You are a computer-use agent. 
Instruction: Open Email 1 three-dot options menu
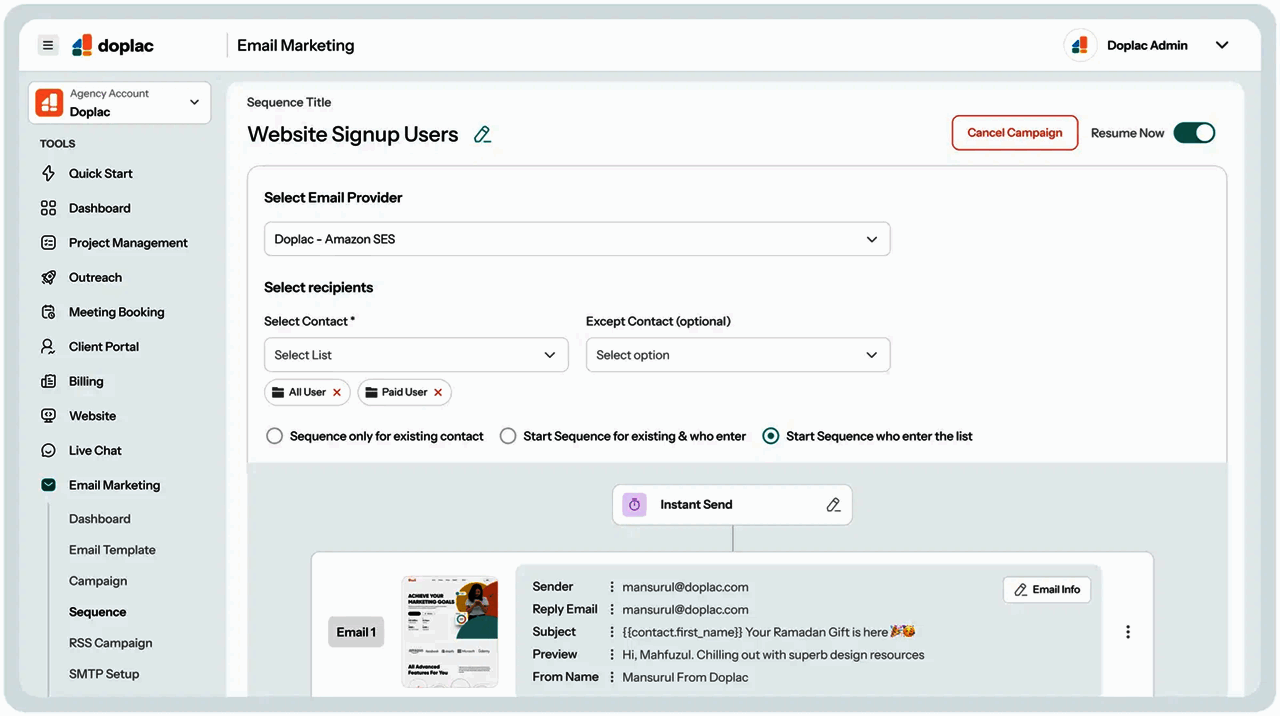(x=1128, y=632)
